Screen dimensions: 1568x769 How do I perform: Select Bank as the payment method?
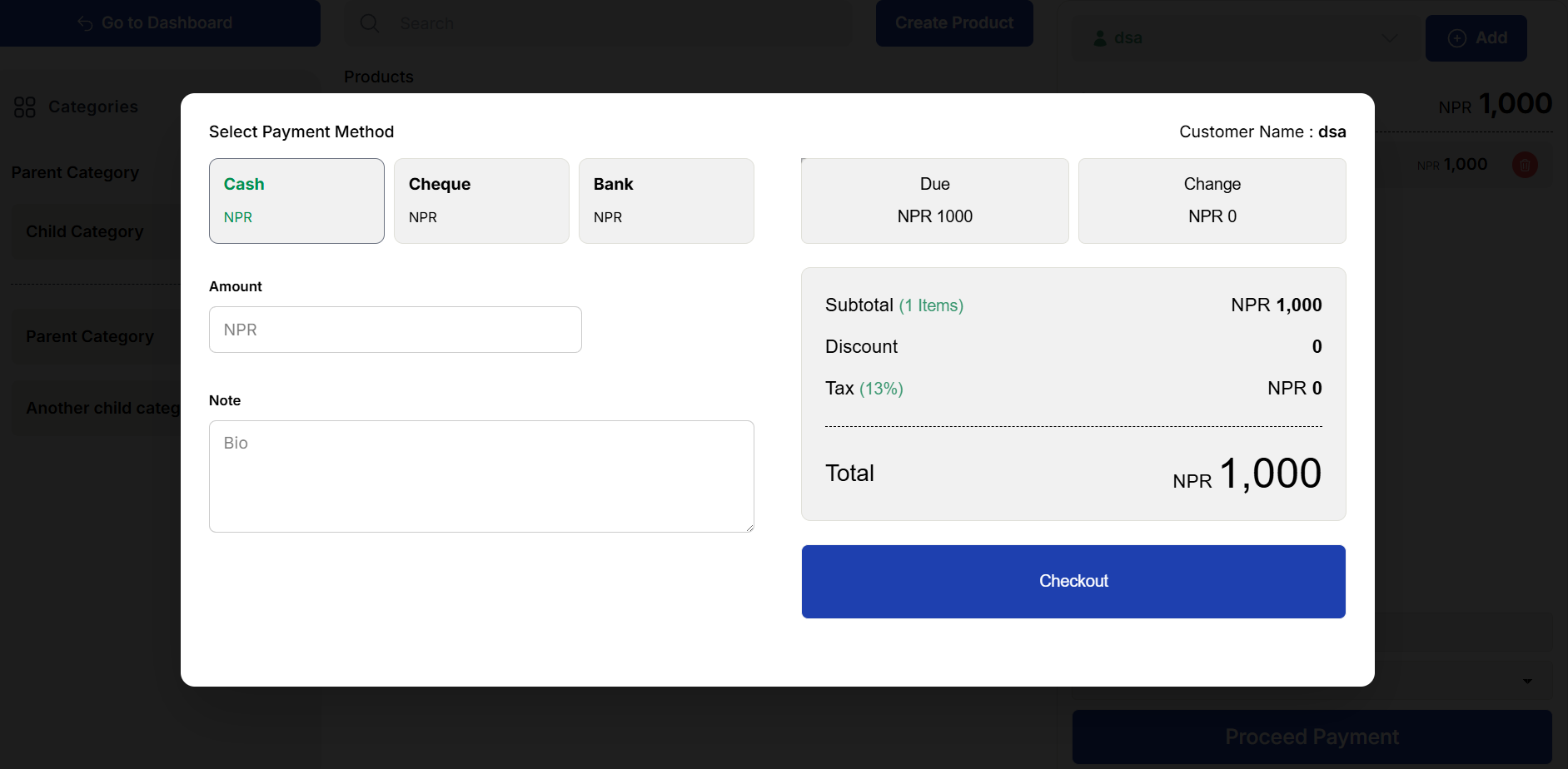tap(666, 201)
